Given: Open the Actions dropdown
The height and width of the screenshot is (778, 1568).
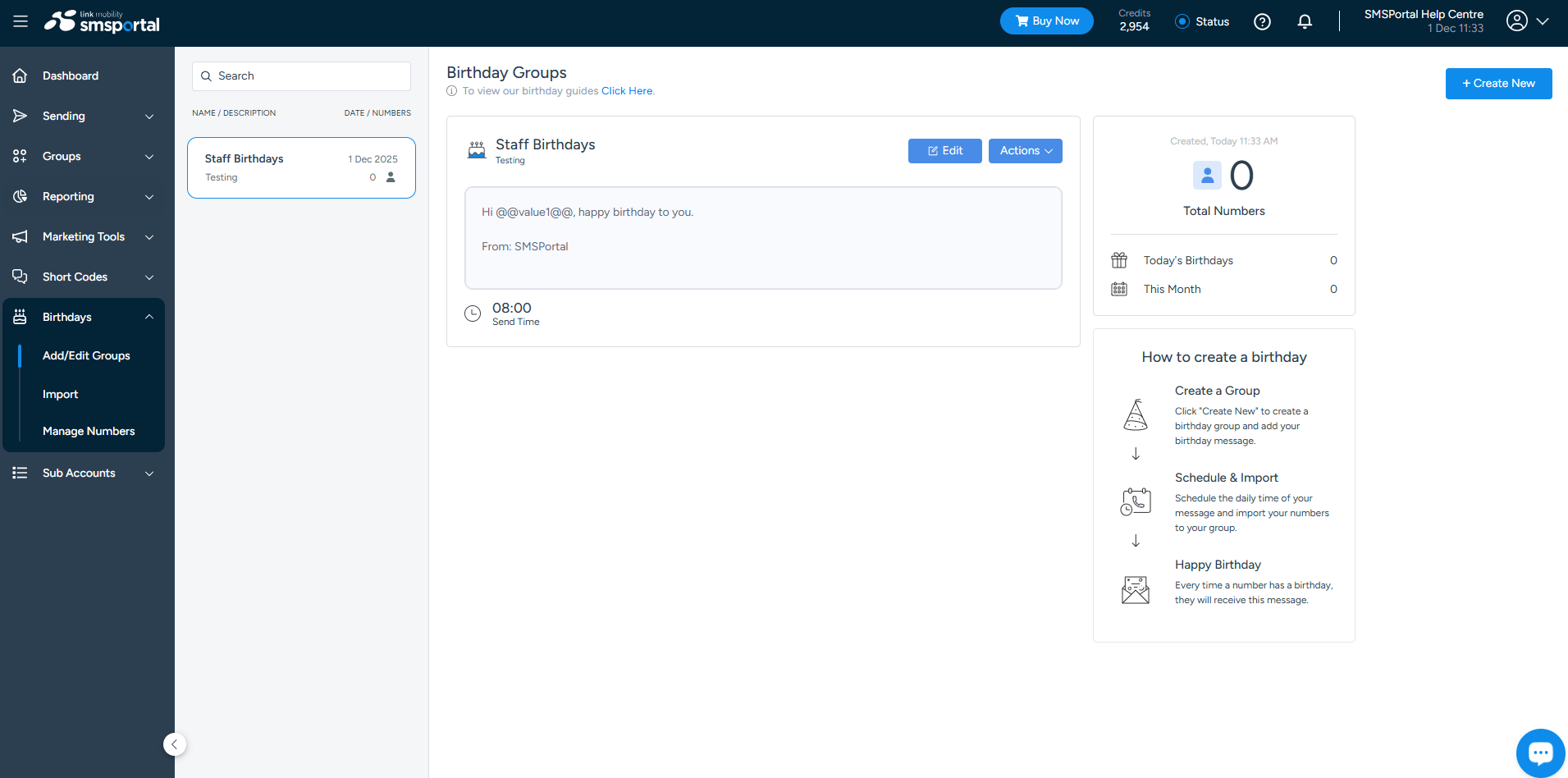Looking at the screenshot, I should 1026,151.
